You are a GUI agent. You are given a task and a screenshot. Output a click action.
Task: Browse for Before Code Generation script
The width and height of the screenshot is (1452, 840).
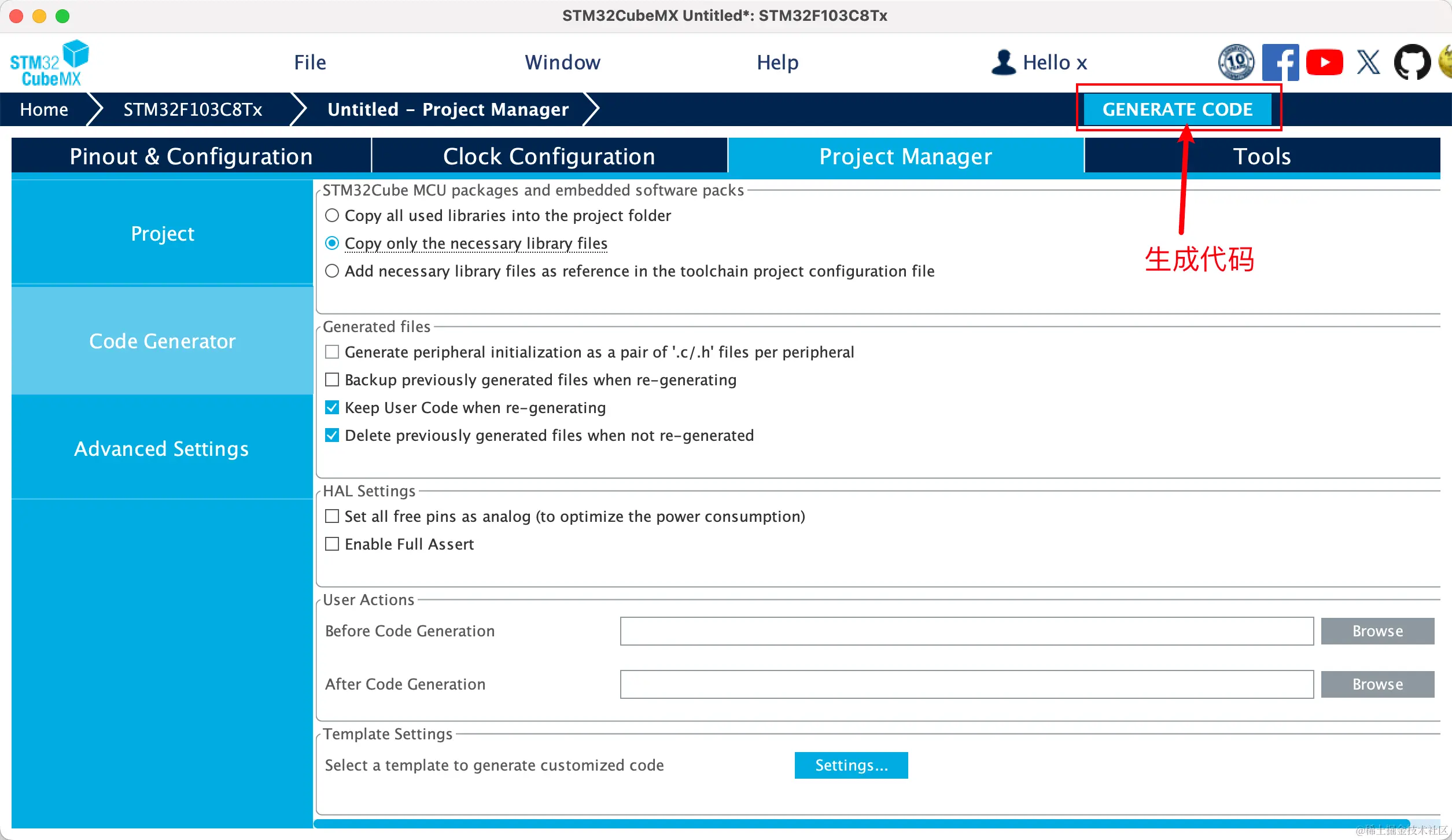click(1377, 631)
